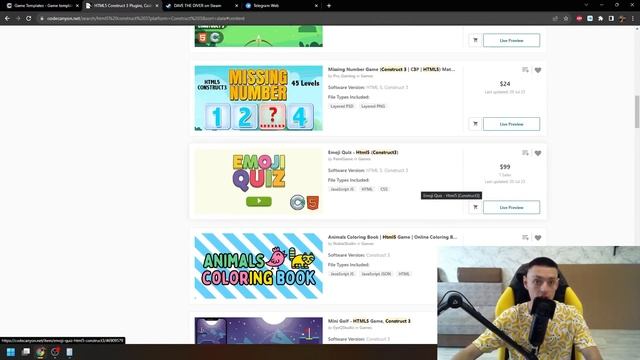Select Emoji Quiz's JavaScript JS tag
Screen dimensions: 640x360
tap(342, 189)
